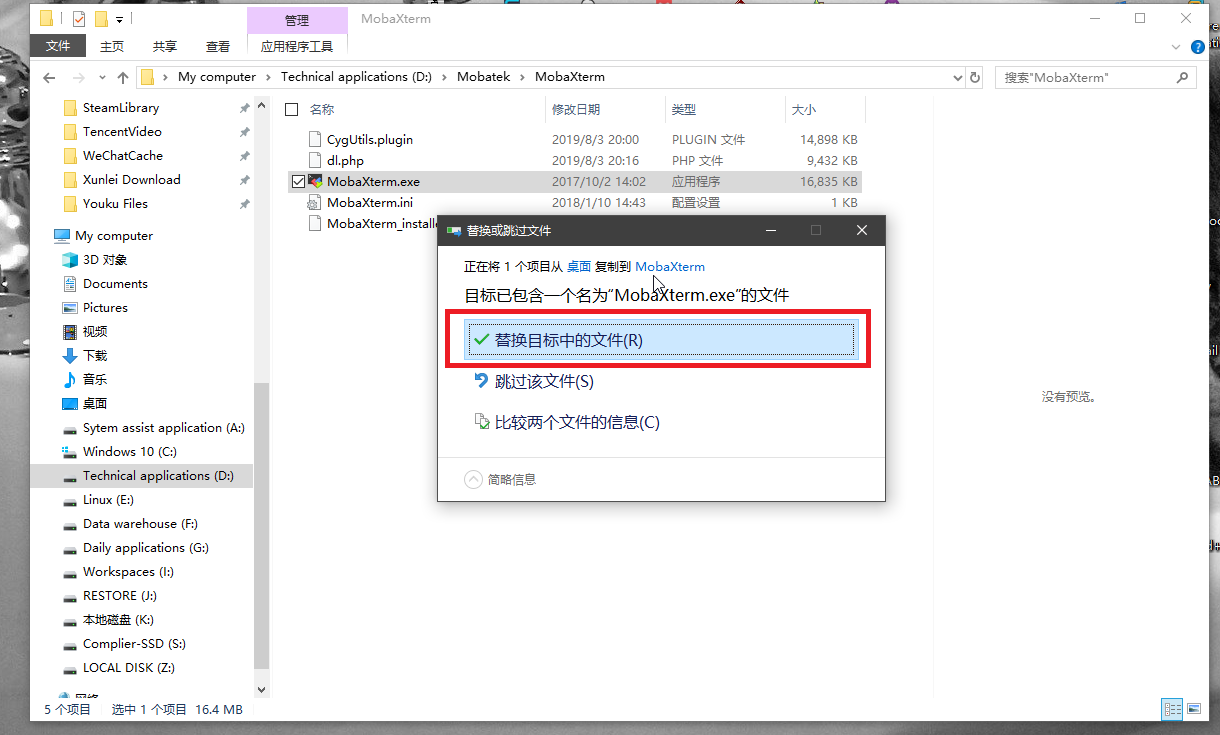The image size is (1220, 735).
Task: Open WeChatCache in quick access
Action: pos(123,155)
